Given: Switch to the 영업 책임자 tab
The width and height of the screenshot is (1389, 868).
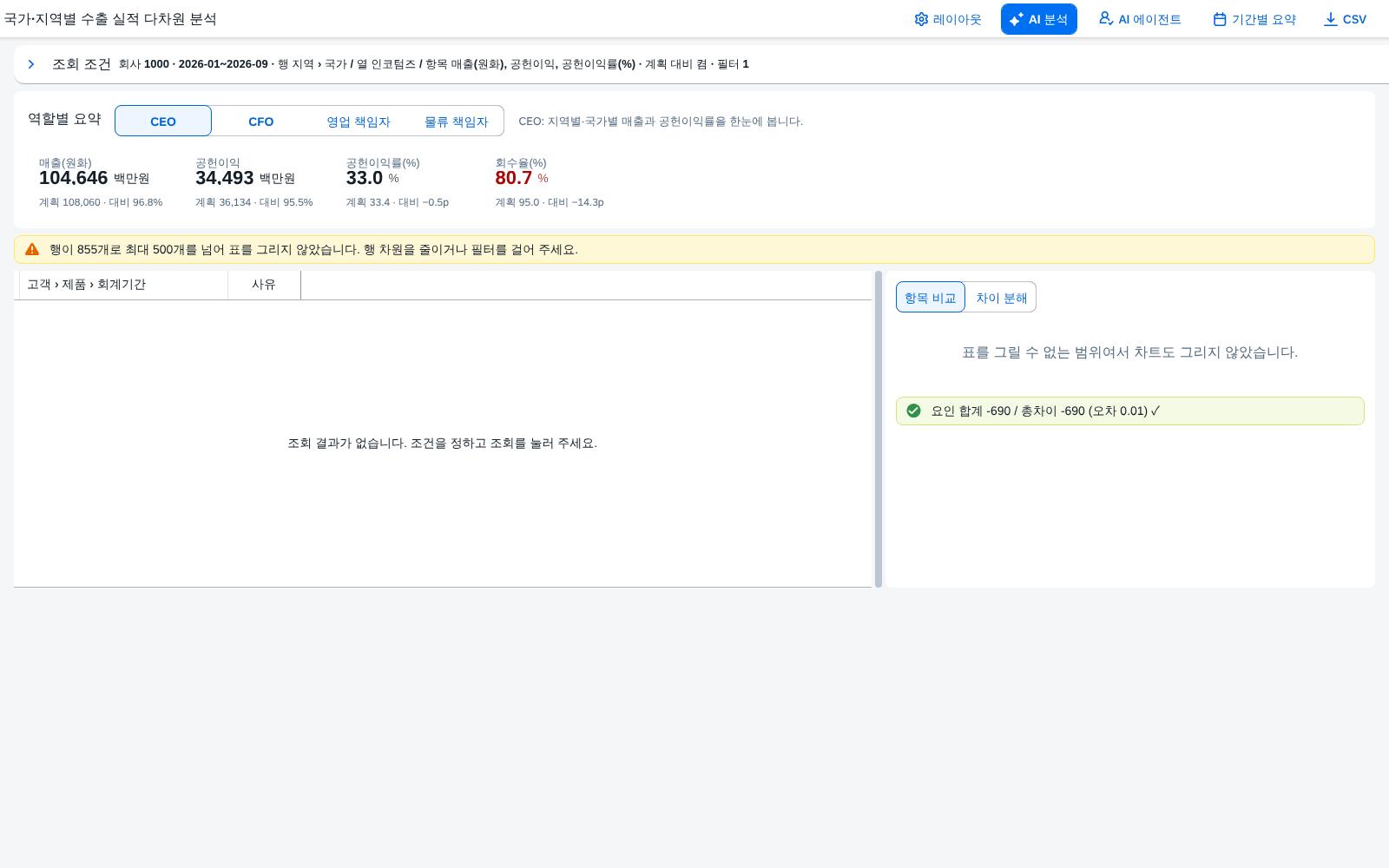Looking at the screenshot, I should pyautogui.click(x=358, y=121).
